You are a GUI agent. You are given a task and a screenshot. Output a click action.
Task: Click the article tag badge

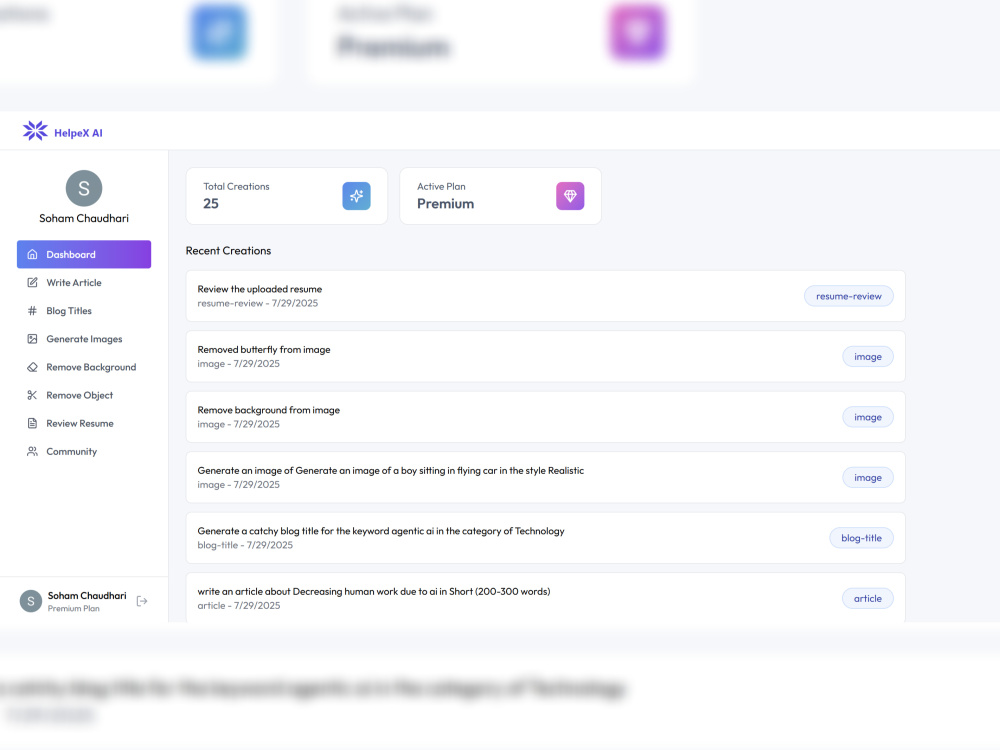868,598
